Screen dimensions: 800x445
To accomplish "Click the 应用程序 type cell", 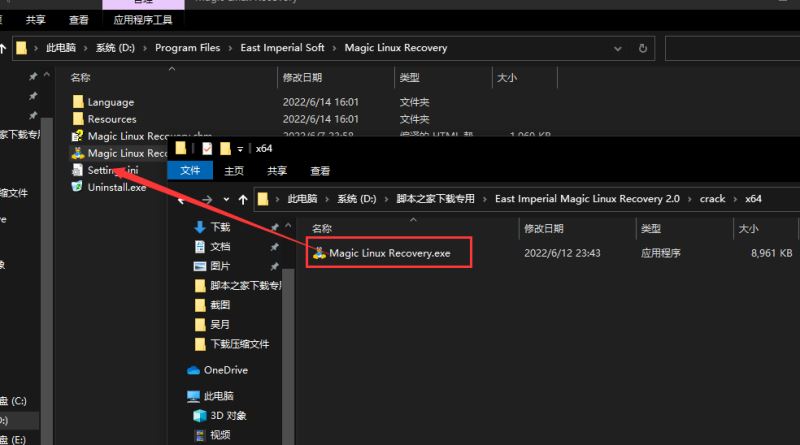I will [x=660, y=253].
